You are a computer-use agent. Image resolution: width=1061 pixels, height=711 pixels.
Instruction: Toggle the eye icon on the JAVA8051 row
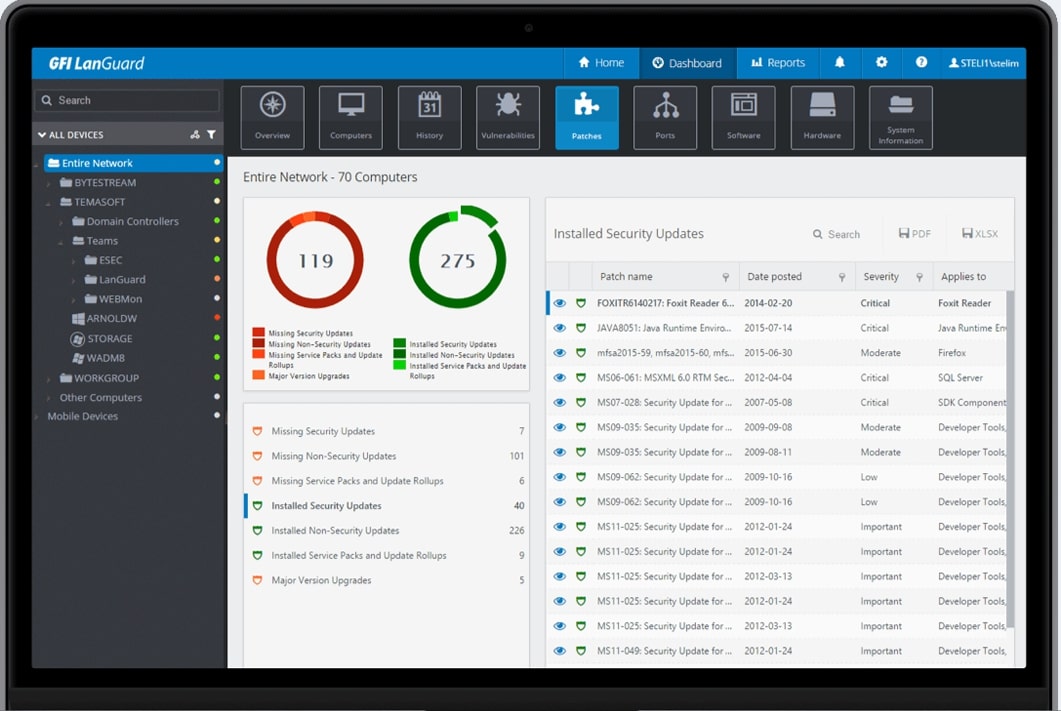561,327
